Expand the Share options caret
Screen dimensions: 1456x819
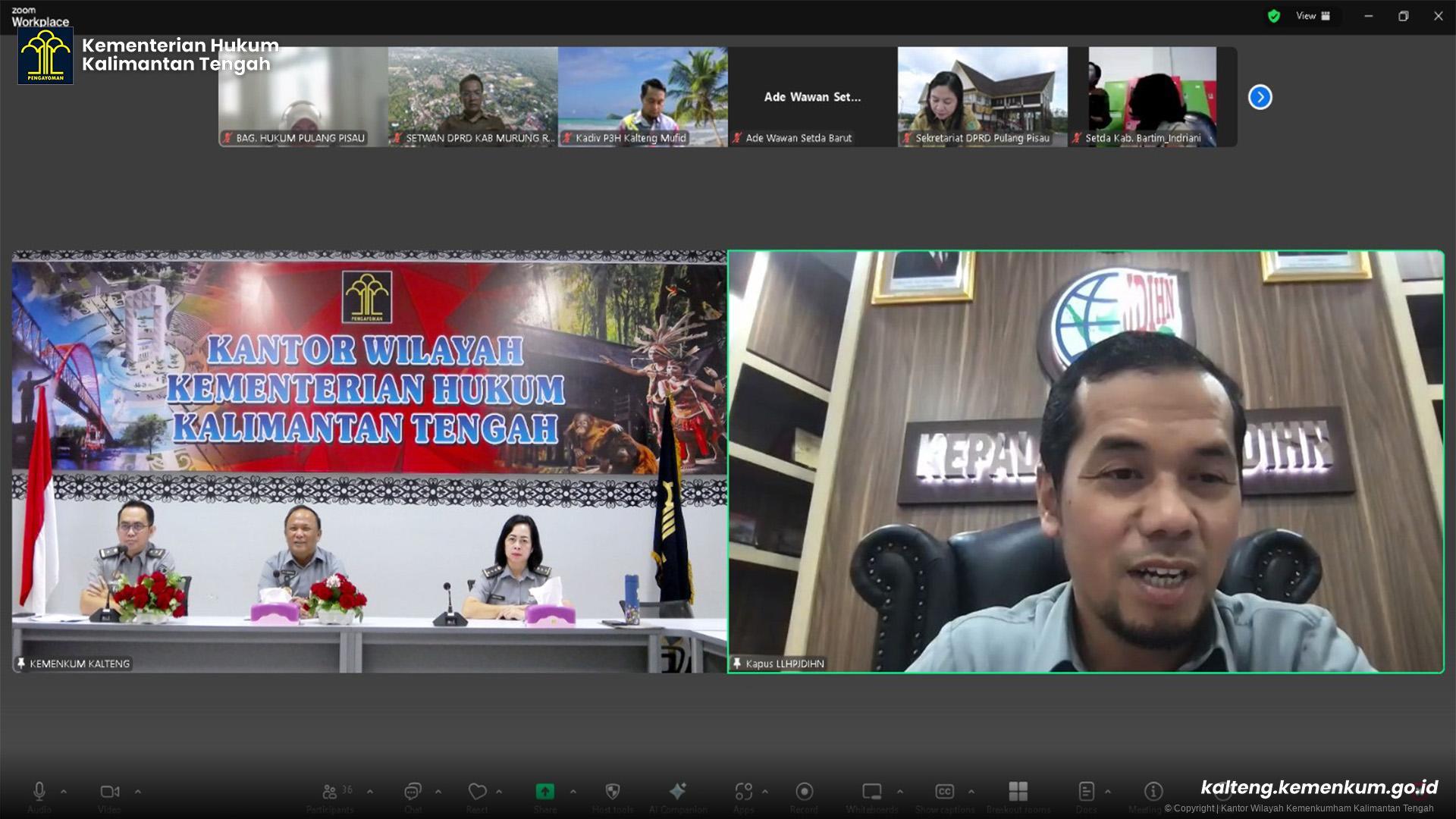(573, 791)
